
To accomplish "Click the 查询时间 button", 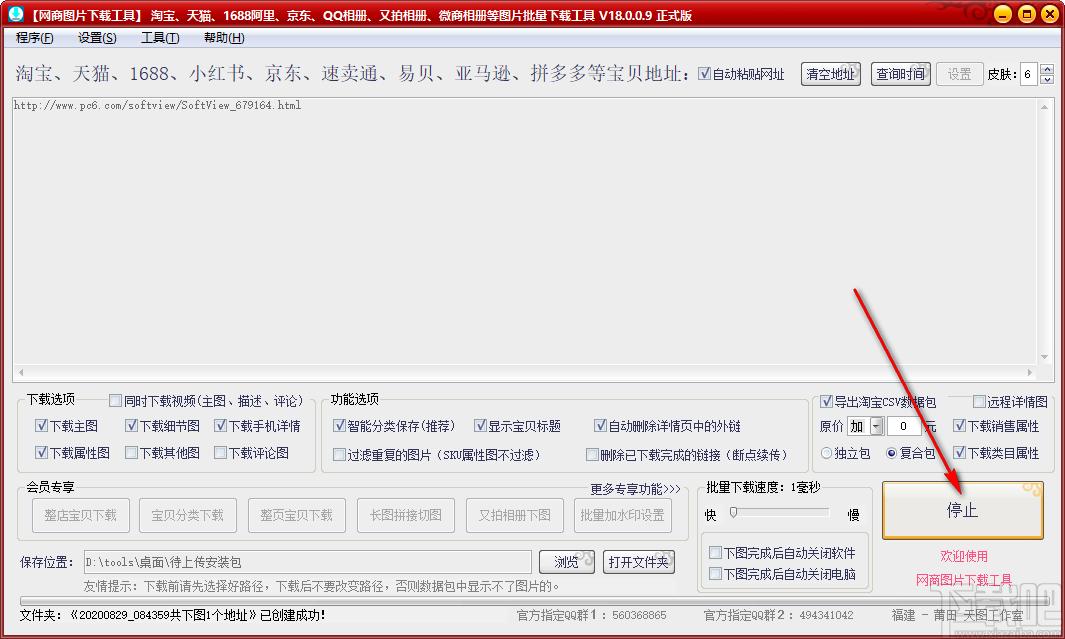I will [x=900, y=74].
